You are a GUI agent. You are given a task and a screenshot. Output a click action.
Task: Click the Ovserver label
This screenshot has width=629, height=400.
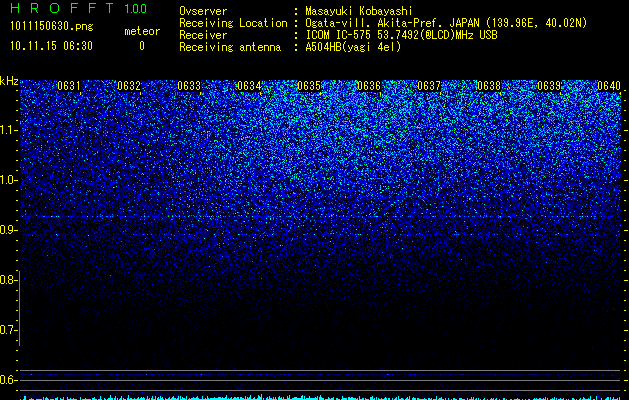tap(203, 11)
